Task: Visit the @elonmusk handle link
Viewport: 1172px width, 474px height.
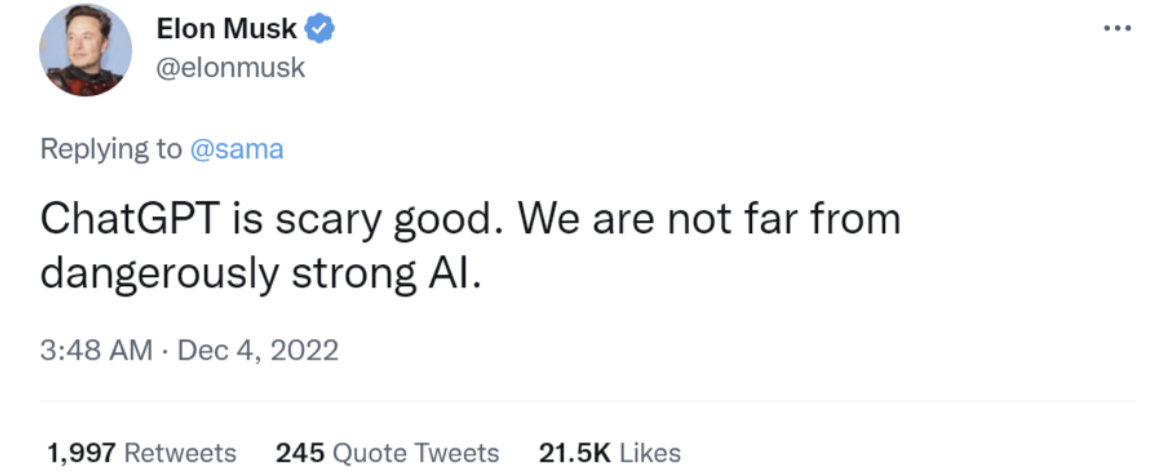Action: click(x=230, y=69)
